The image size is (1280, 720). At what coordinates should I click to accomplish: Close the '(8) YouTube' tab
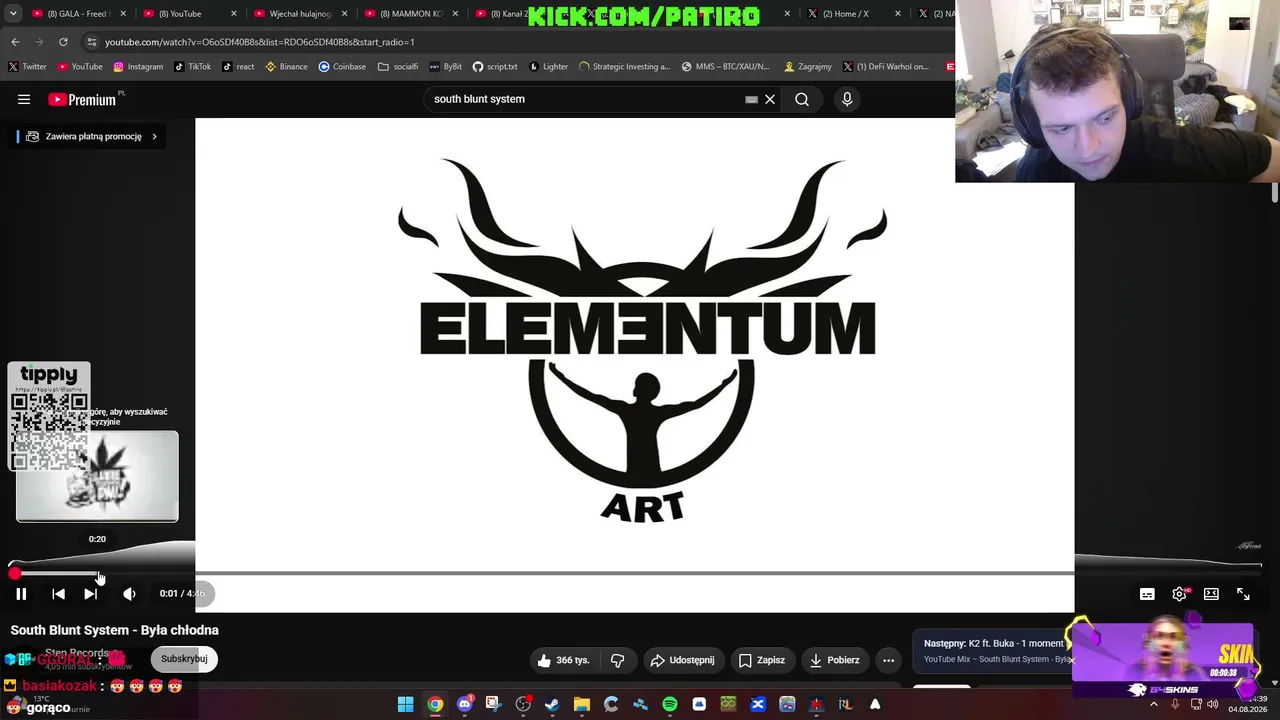(235, 14)
